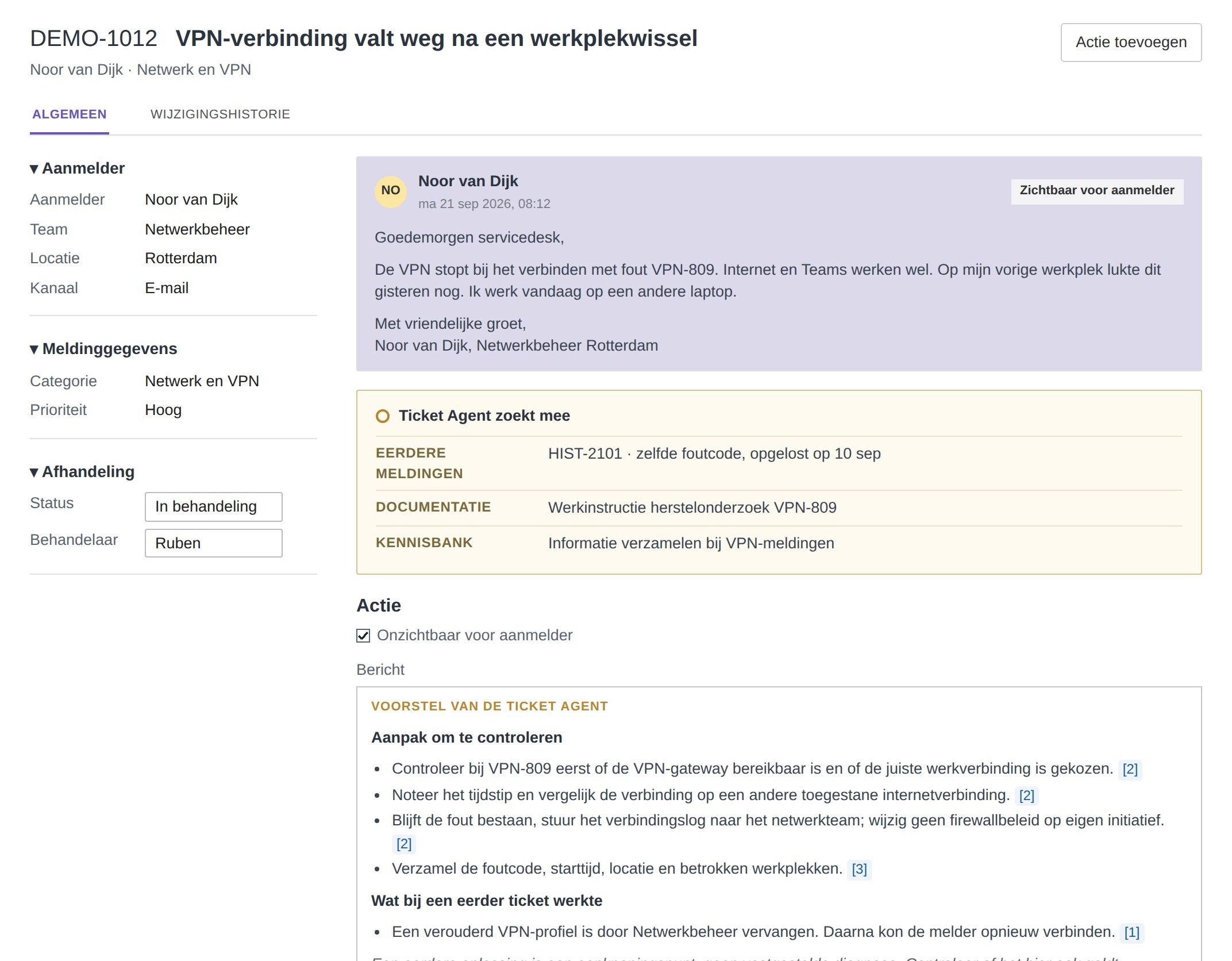Click the Wat bij een eerder ticket werkte heading
This screenshot has height=961, width=1232.
tap(487, 901)
